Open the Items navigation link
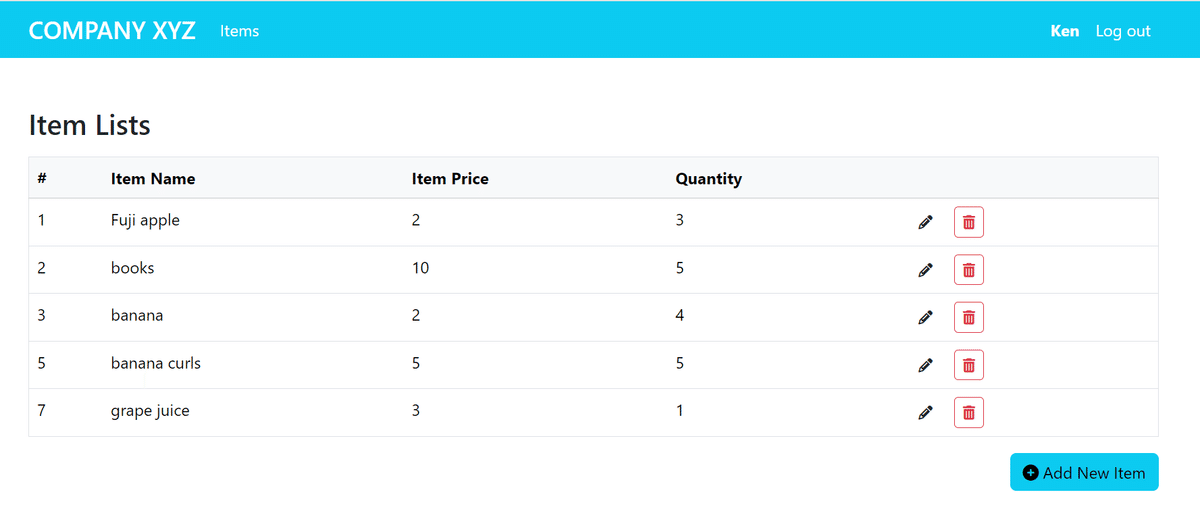The image size is (1200, 511). (239, 31)
